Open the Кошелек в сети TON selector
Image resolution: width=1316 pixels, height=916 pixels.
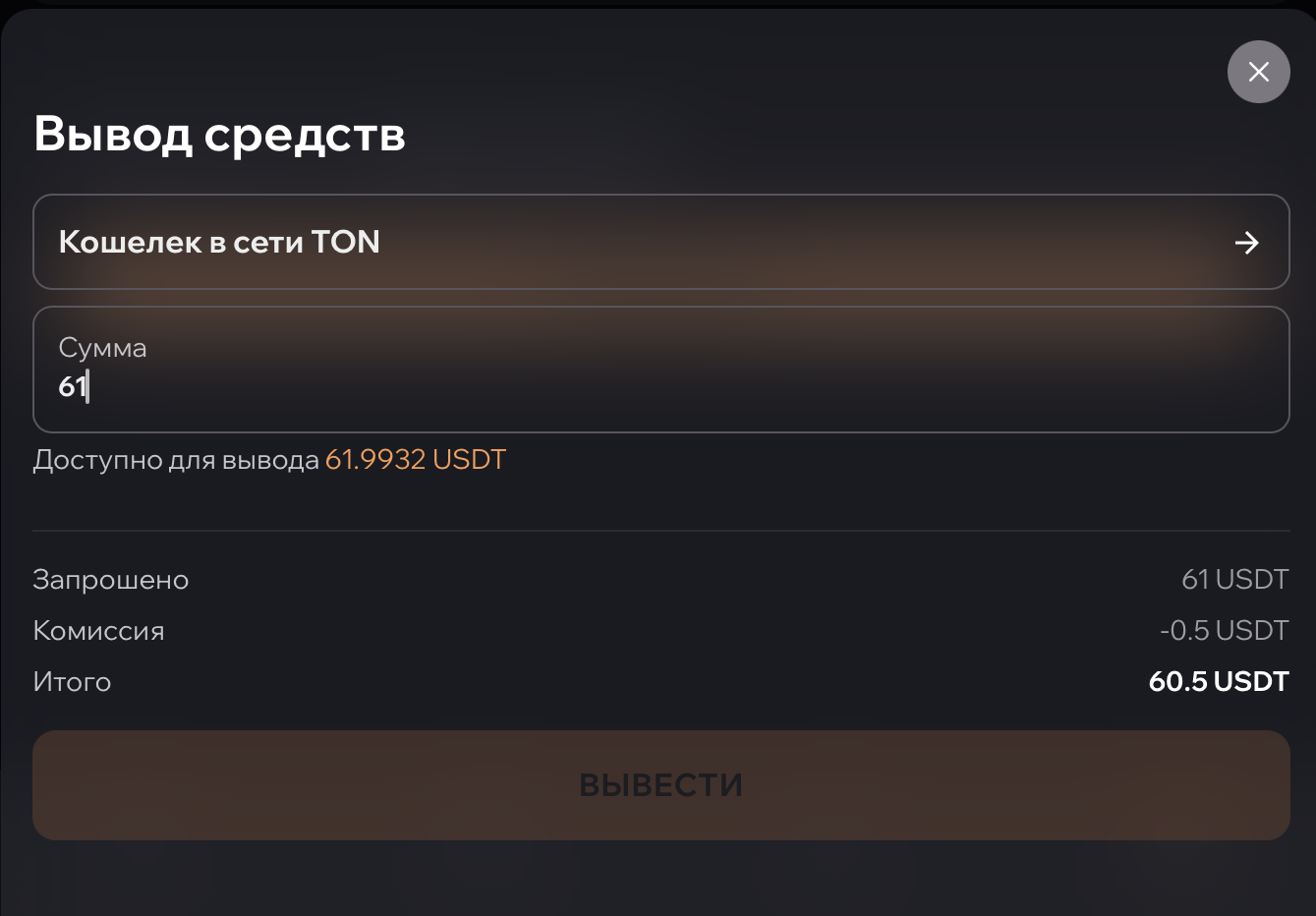pyautogui.click(x=660, y=242)
